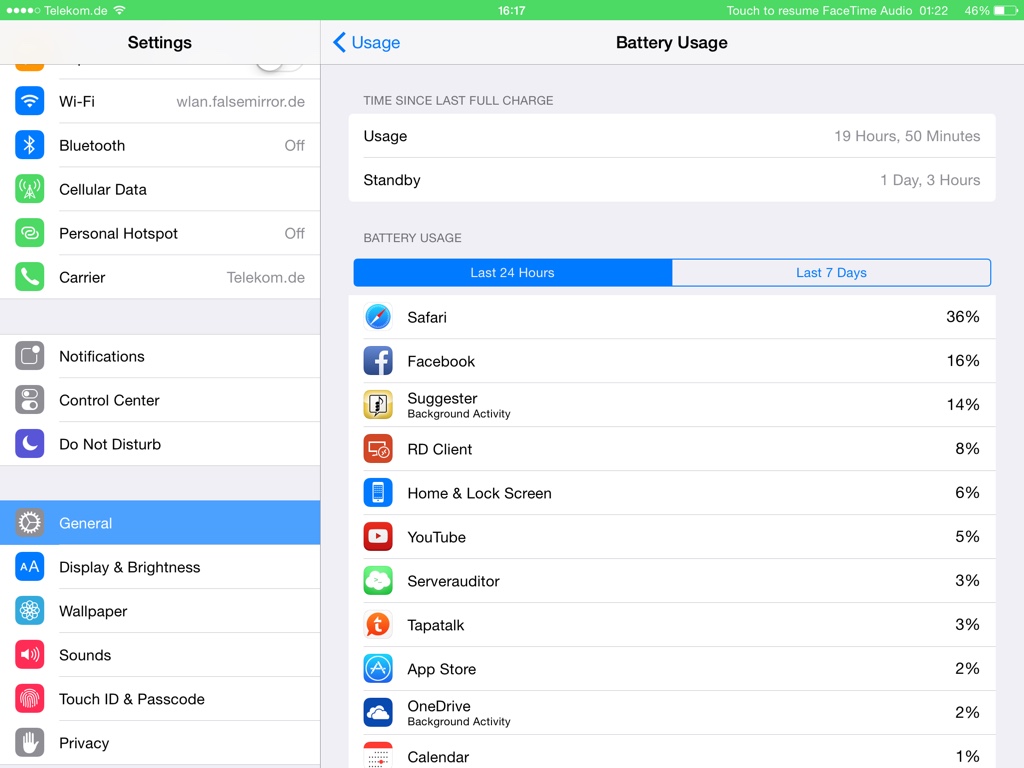Viewport: 1024px width, 768px height.
Task: Tap the RD Client app icon
Action: point(378,449)
